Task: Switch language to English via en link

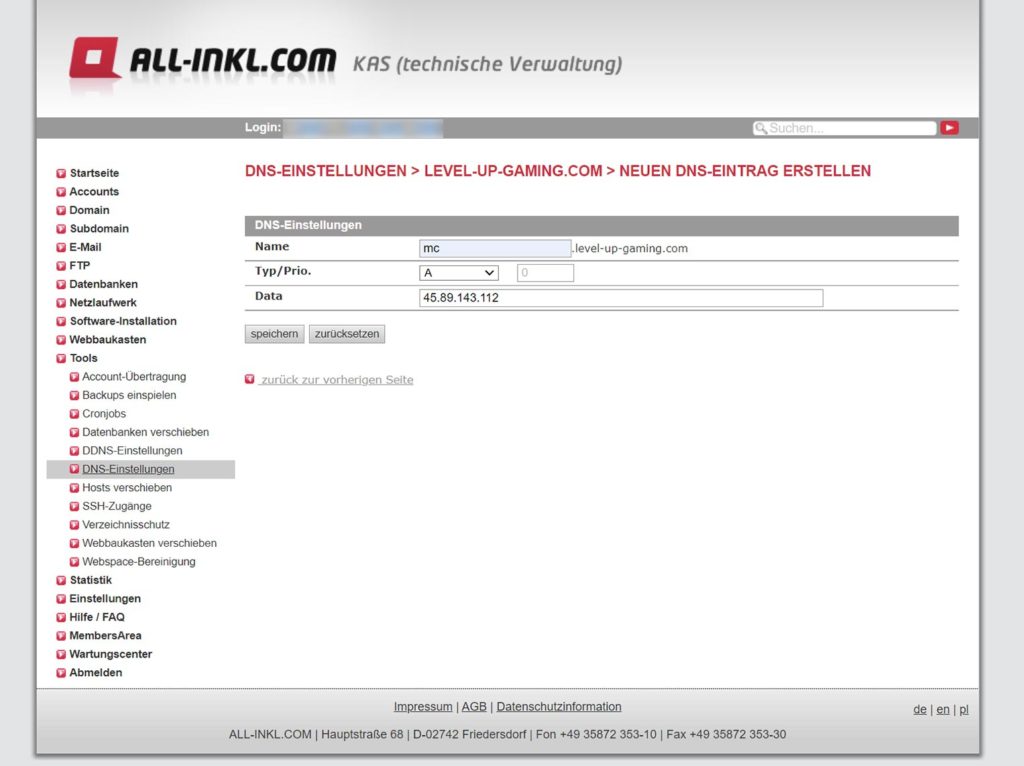Action: 942,709
